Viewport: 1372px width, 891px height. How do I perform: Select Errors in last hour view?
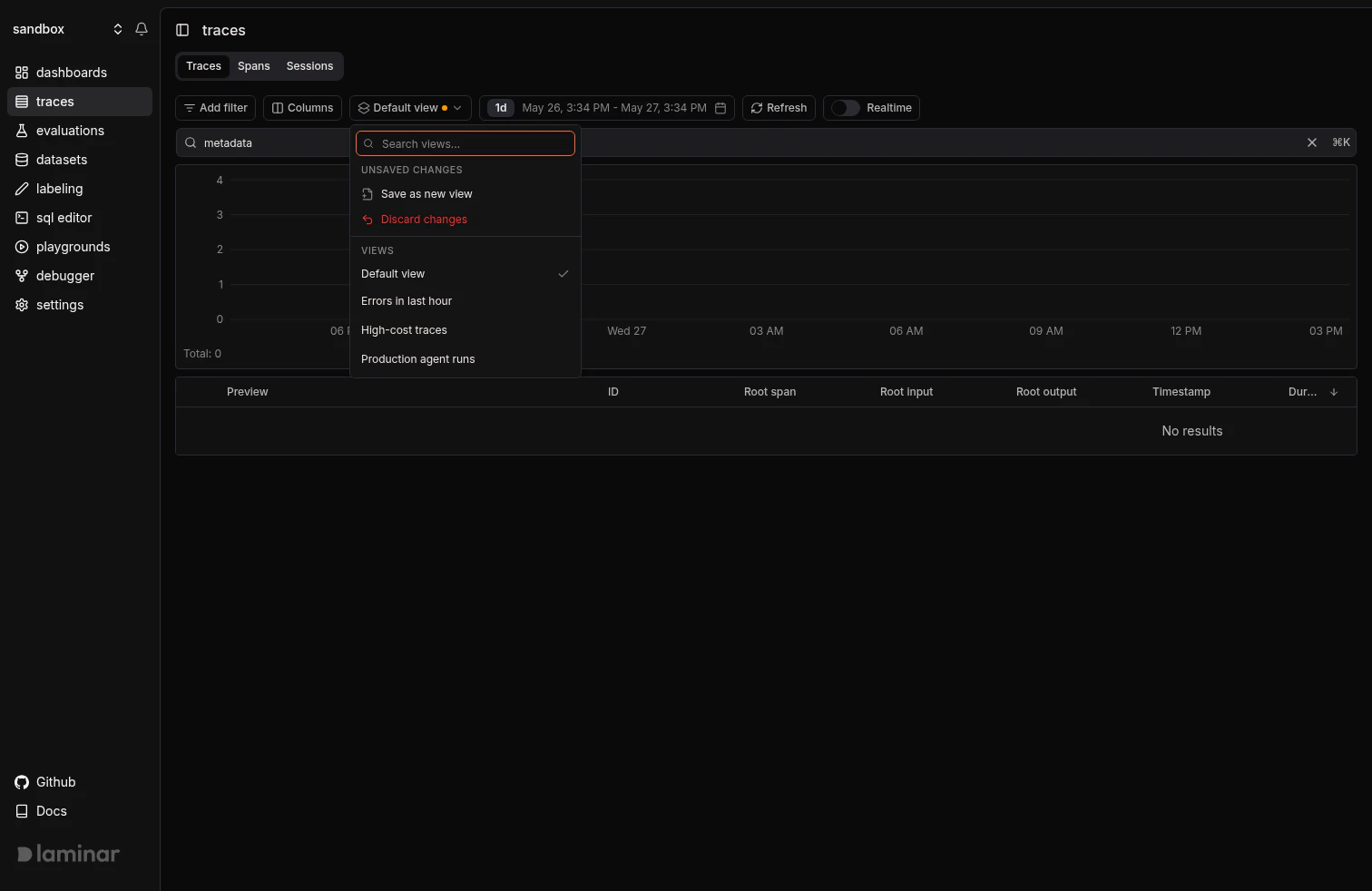click(465, 301)
